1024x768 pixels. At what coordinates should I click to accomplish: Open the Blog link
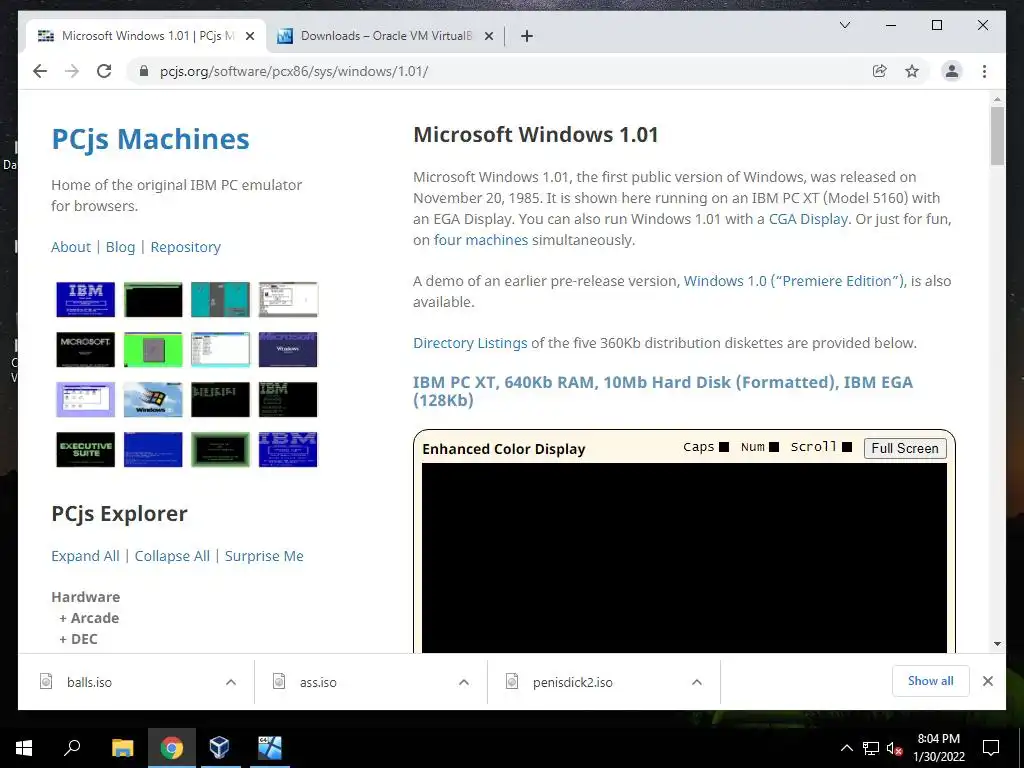(x=120, y=247)
